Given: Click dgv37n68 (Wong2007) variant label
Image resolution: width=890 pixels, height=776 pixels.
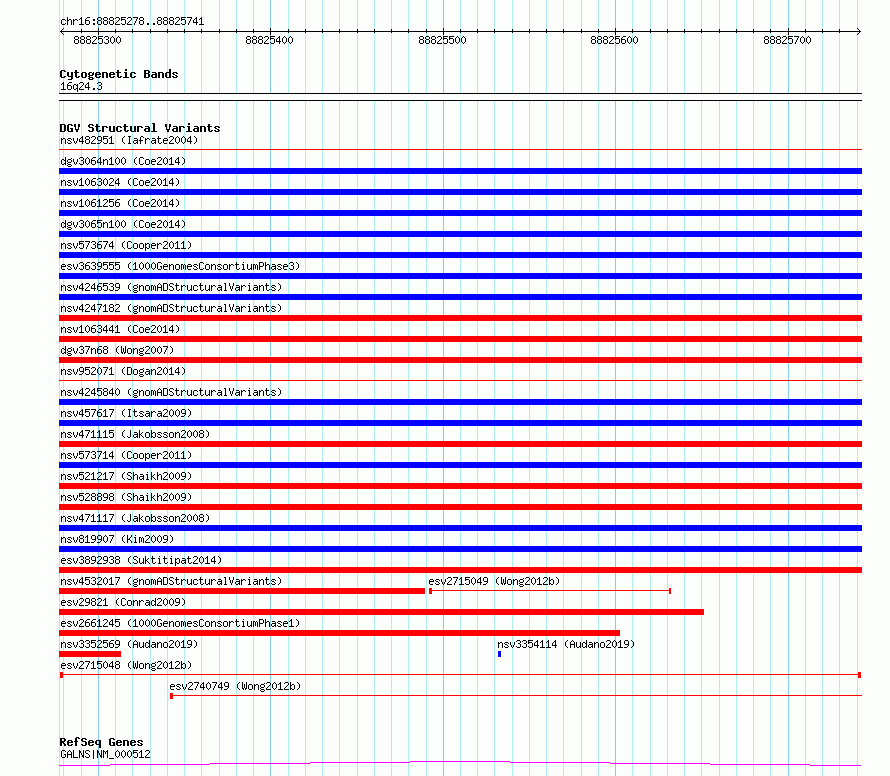Looking at the screenshot, I should point(117,350).
